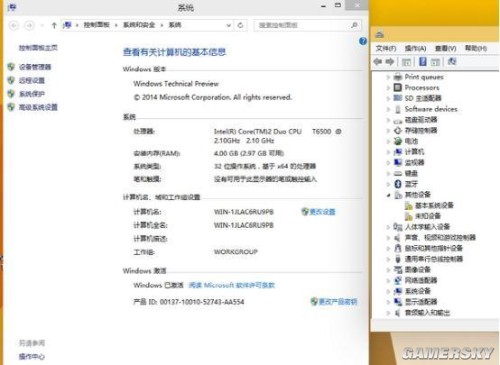Click the icon beside Software devices
The height and width of the screenshot is (365, 500).
point(398,109)
